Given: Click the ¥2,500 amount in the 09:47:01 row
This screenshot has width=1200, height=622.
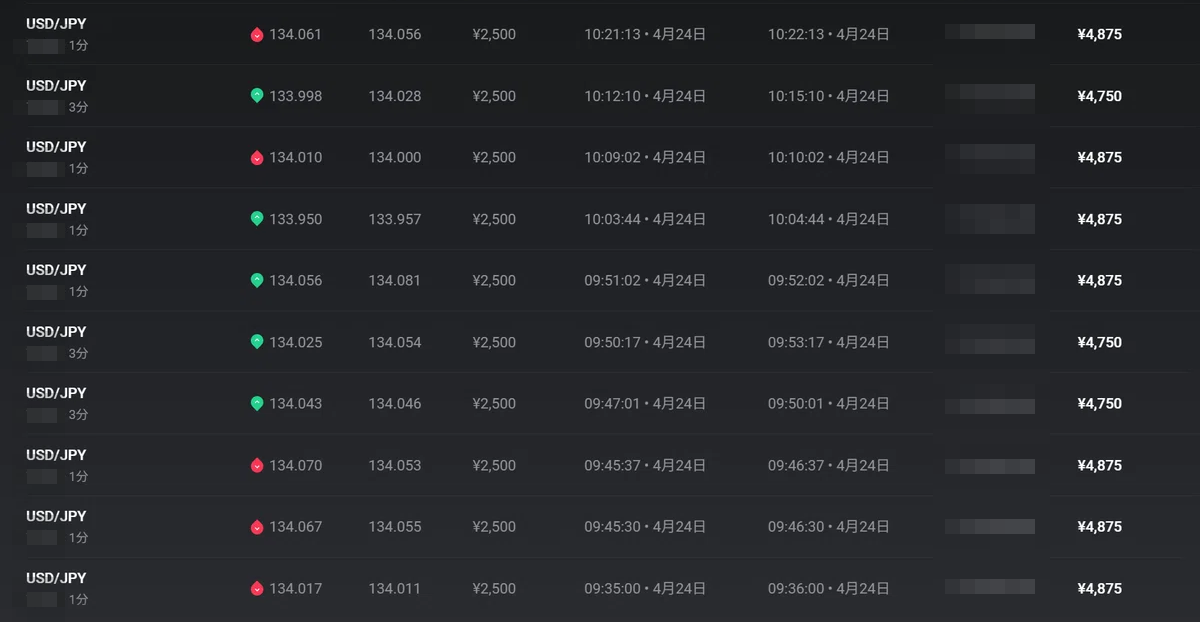Looking at the screenshot, I should tap(494, 404).
